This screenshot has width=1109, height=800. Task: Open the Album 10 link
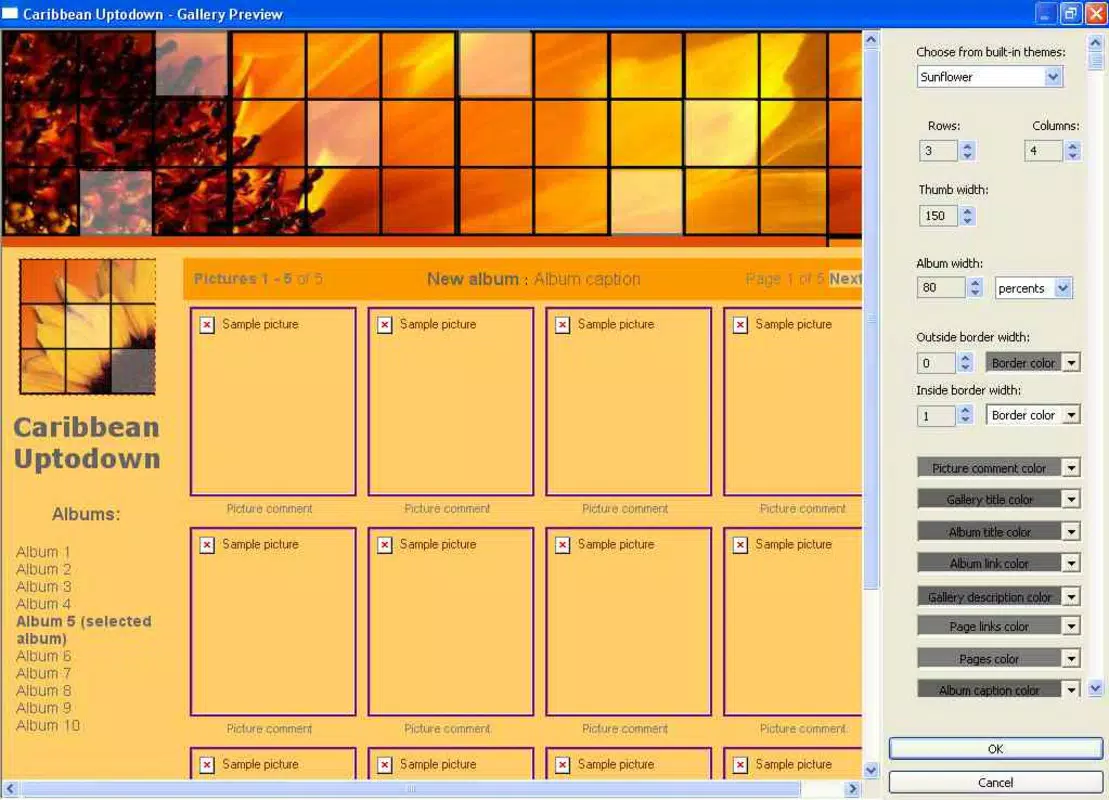(x=47, y=725)
